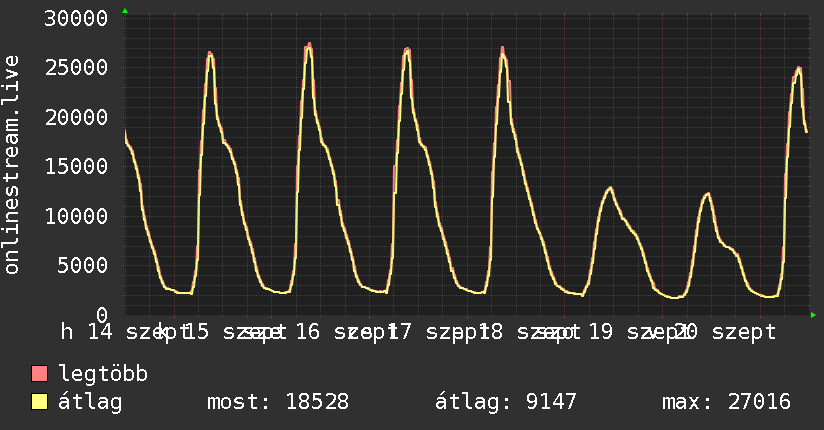Click the yellow átlag color swatch
The width and height of the screenshot is (824, 430).
click(39, 401)
